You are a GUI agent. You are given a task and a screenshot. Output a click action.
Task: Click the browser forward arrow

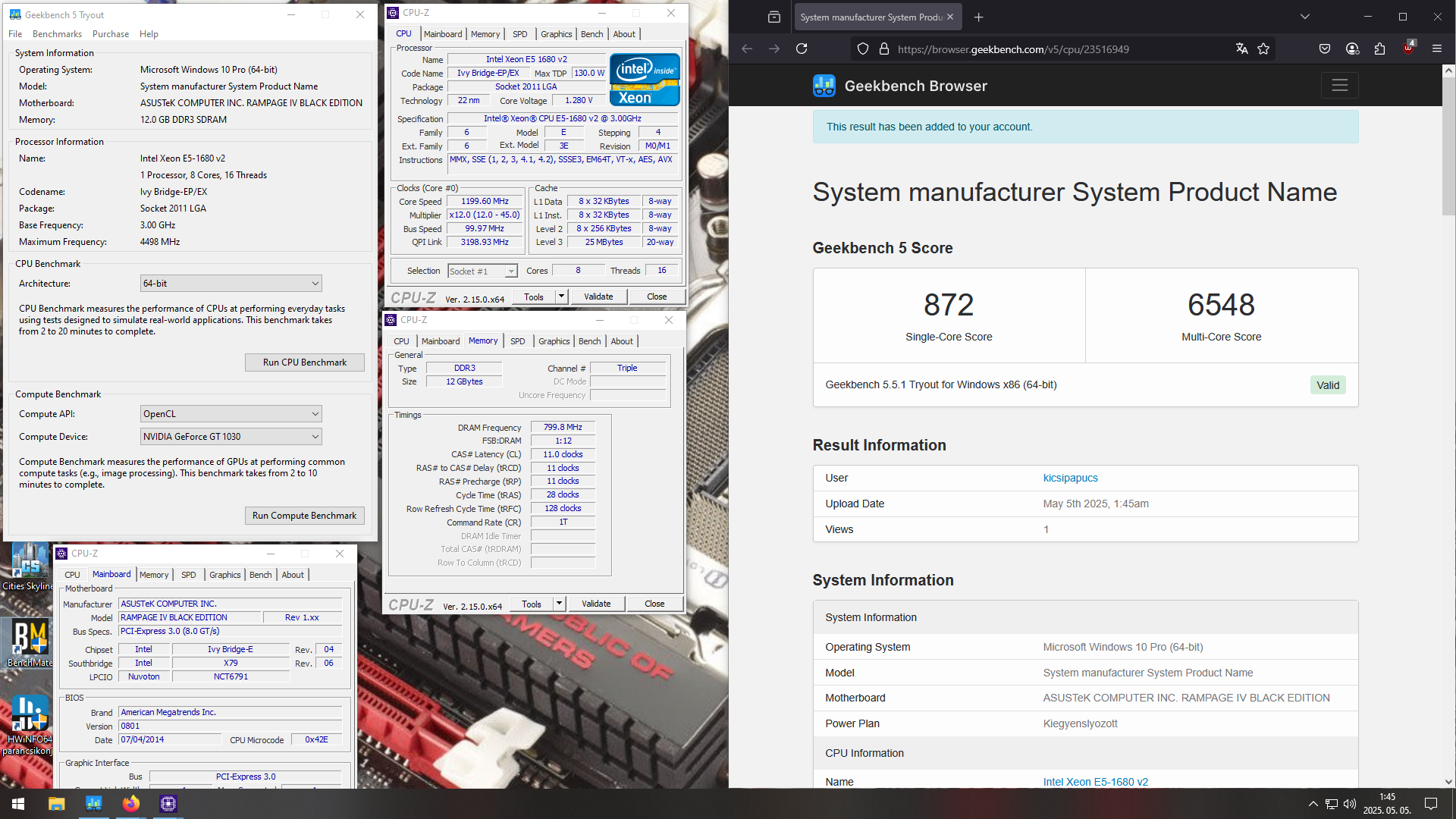(773, 49)
